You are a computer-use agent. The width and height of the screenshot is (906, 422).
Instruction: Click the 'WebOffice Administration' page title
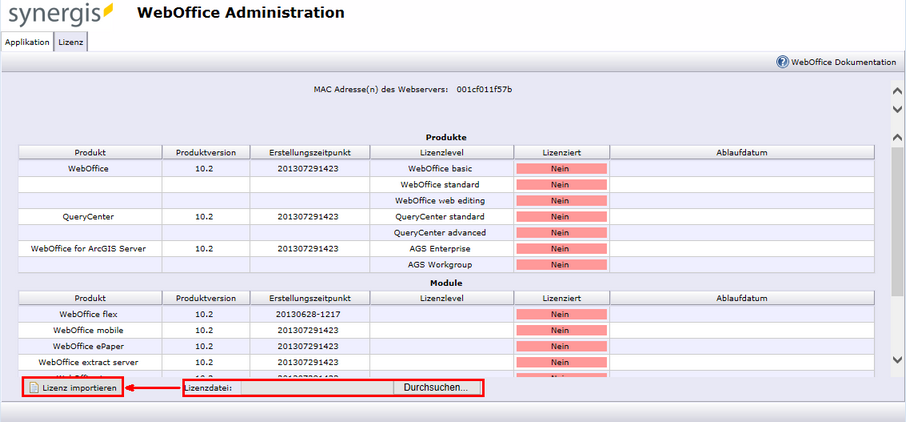pyautogui.click(x=240, y=12)
